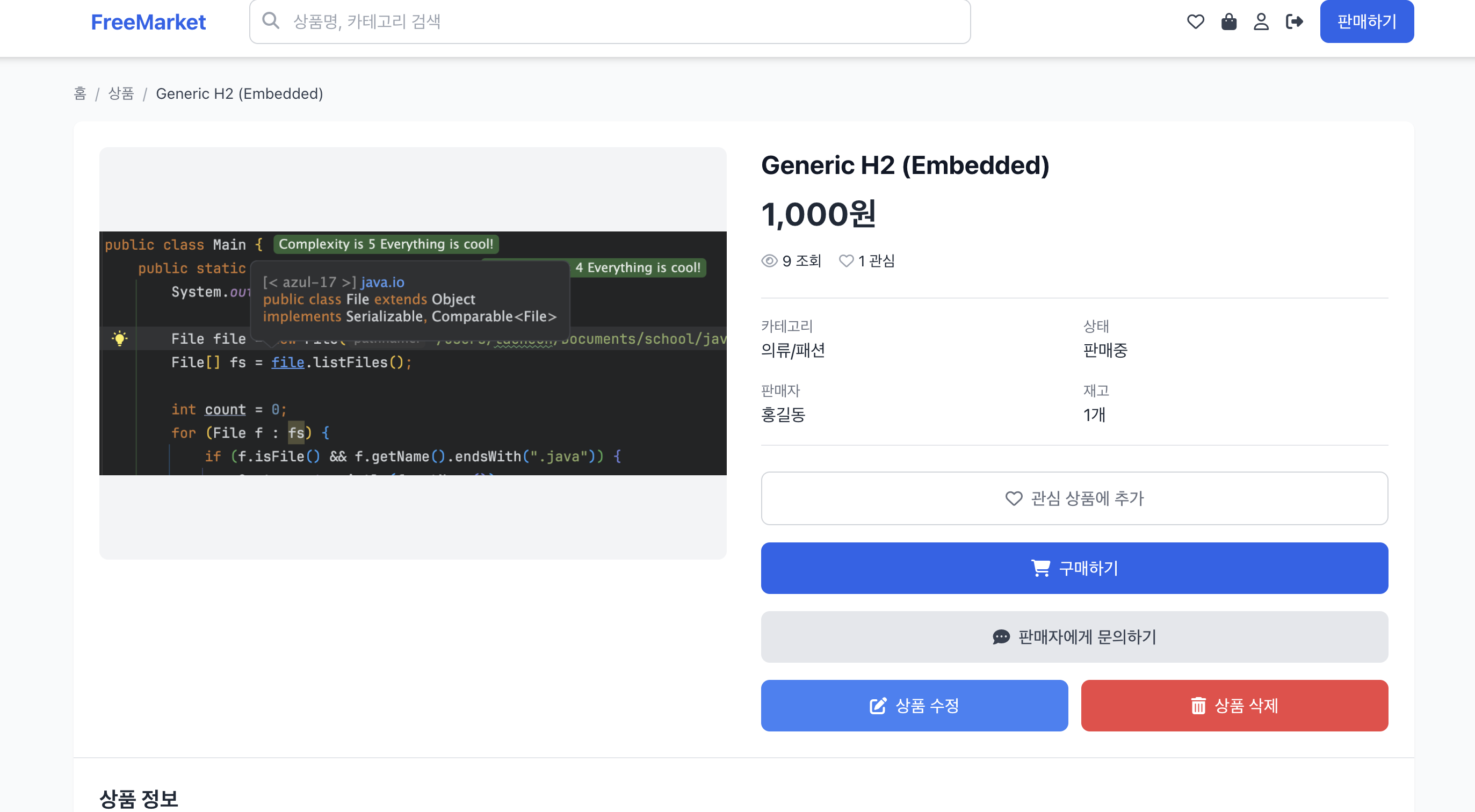
Task: Click the heart icon beside 1 관심
Action: pos(845,261)
